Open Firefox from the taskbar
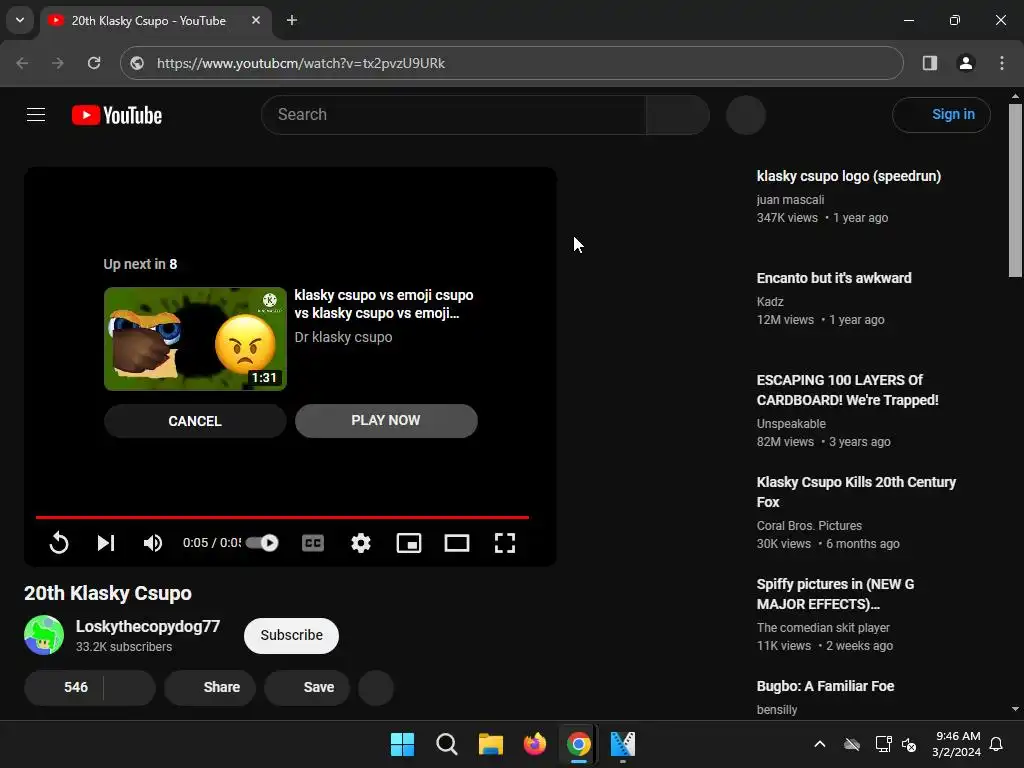The width and height of the screenshot is (1024, 768). pos(535,744)
